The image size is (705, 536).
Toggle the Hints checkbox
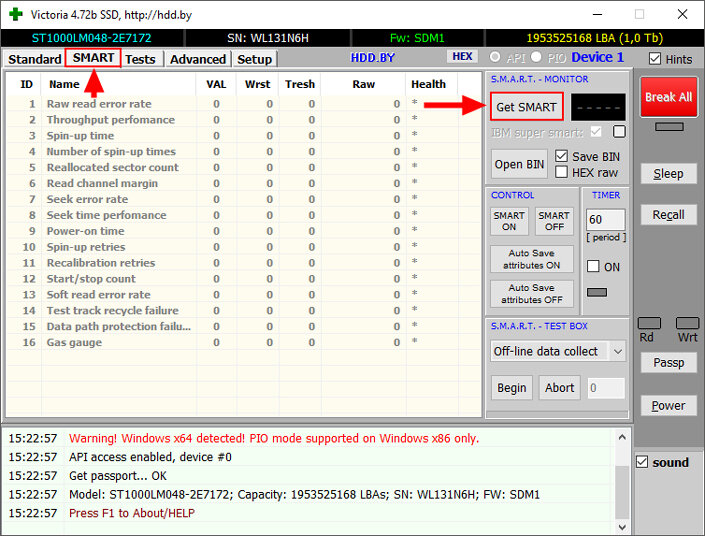[655, 58]
